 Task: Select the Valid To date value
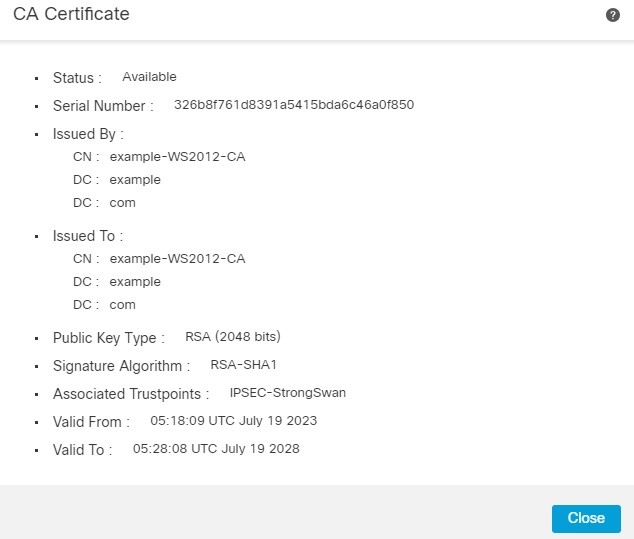point(216,449)
